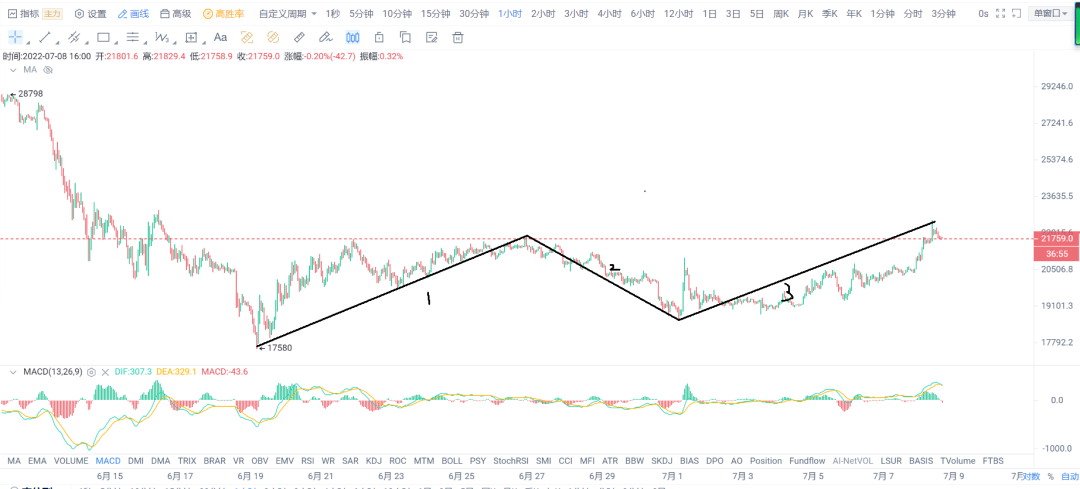
Task: Switch to the 周K timeframe
Action: (781, 14)
